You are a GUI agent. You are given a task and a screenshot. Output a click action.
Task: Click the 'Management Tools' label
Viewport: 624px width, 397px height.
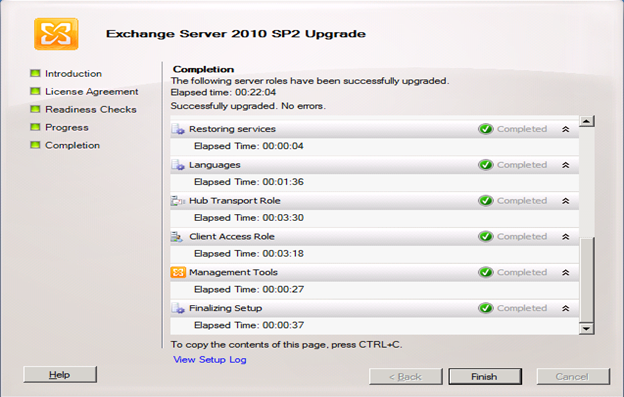tap(233, 272)
